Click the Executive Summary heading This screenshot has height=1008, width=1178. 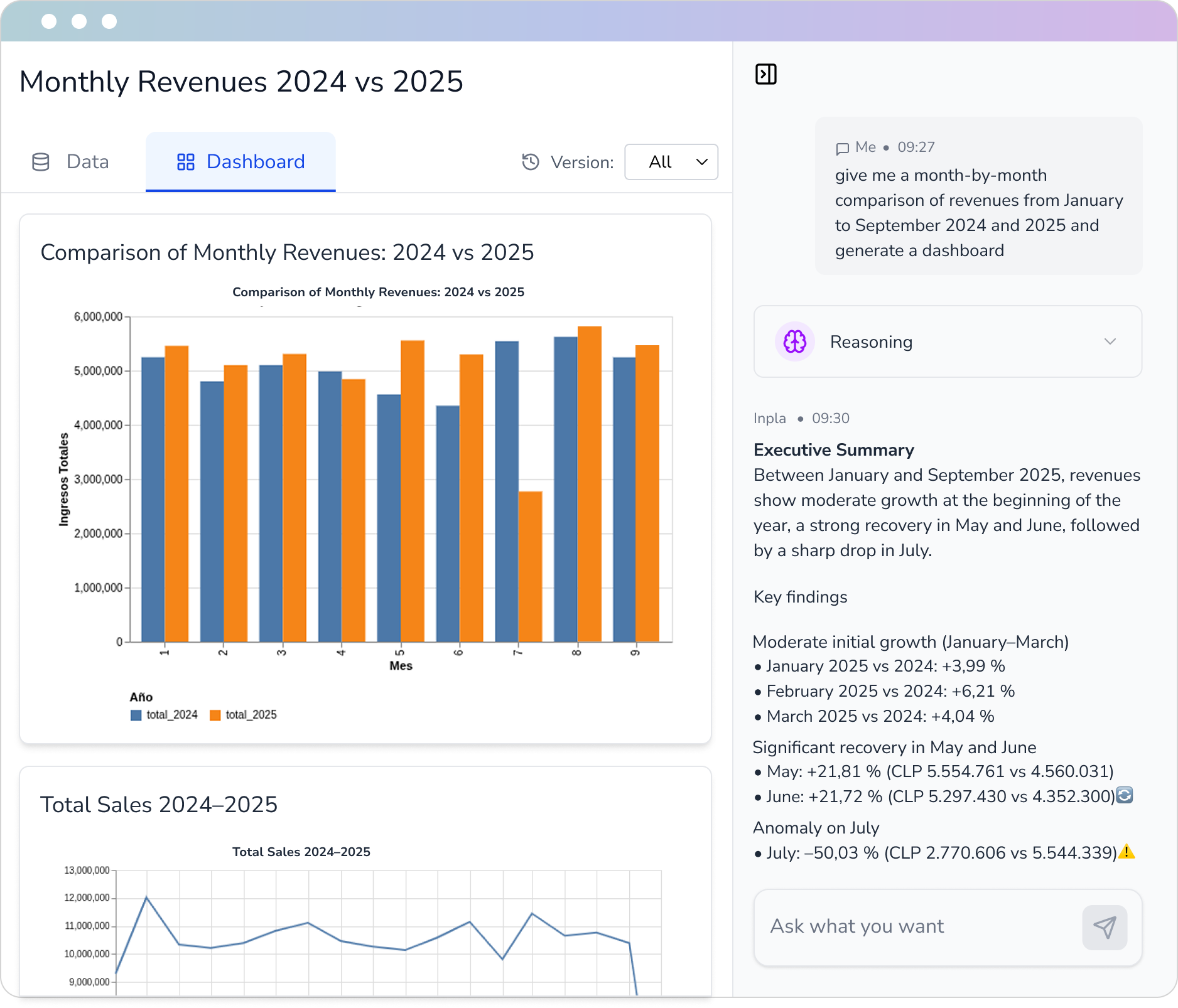click(833, 449)
